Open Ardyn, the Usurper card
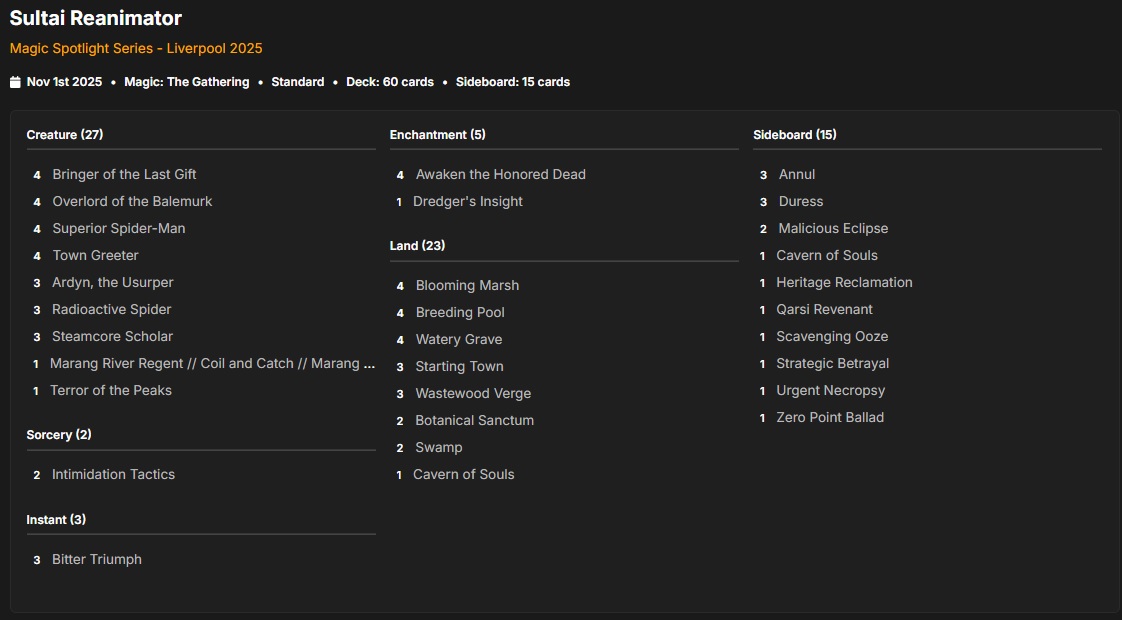The image size is (1122, 620). point(112,282)
